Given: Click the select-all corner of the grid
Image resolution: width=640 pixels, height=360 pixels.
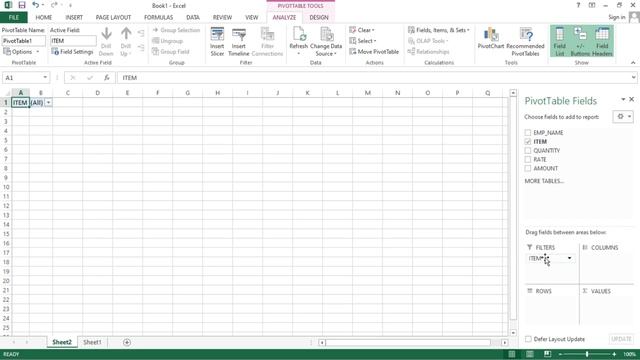Looking at the screenshot, I should (6, 93).
